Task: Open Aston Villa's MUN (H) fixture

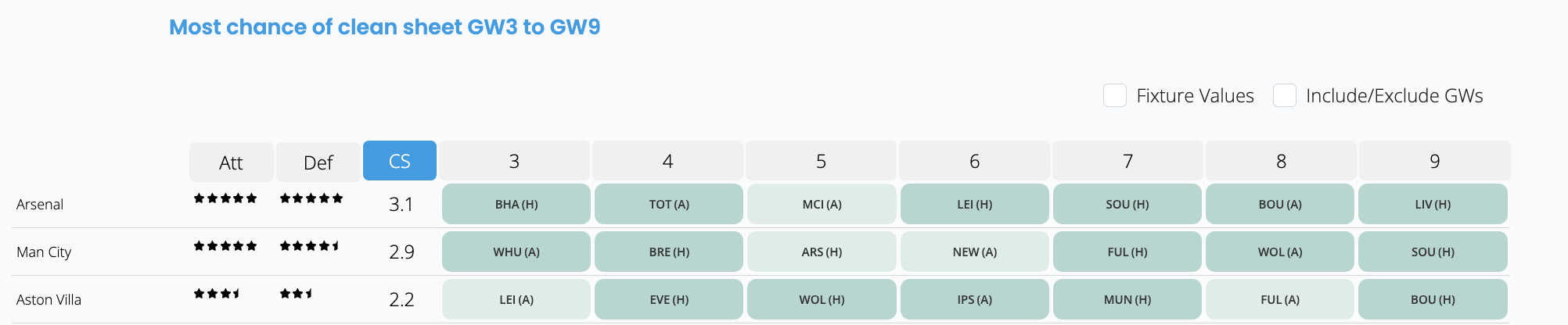Action: coord(1127,299)
